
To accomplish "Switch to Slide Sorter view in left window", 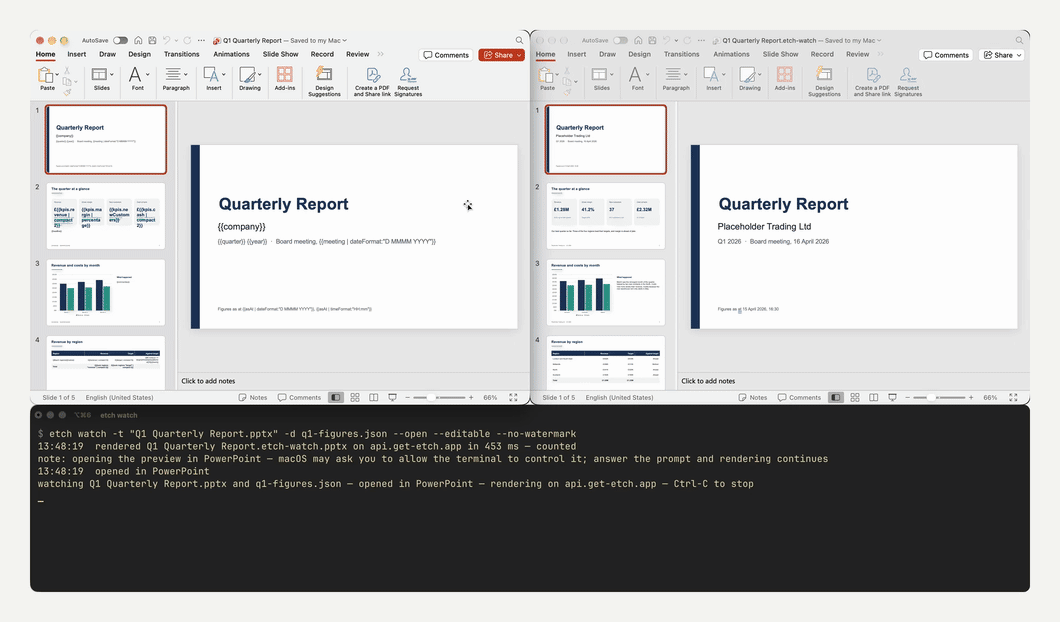I will pos(355,398).
